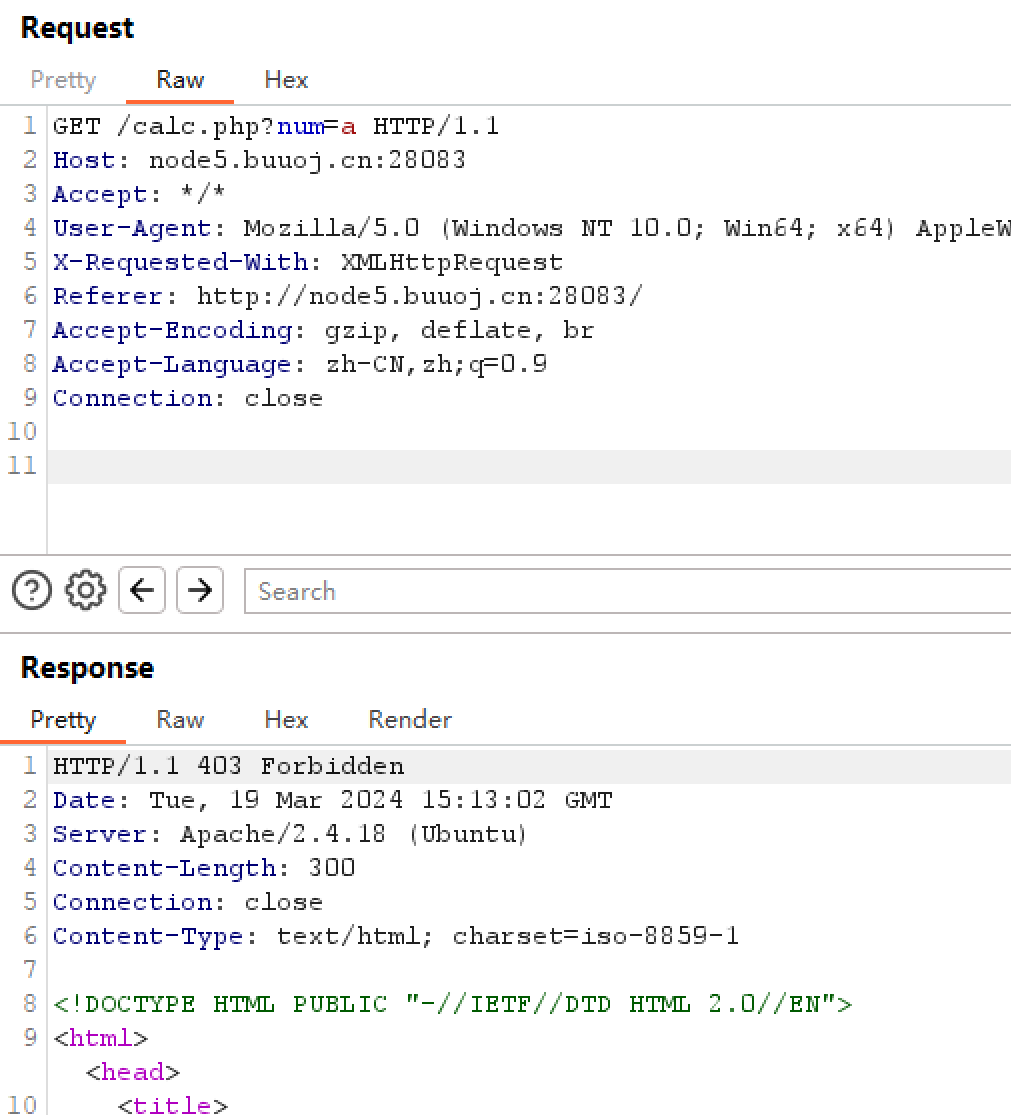Image resolution: width=1011 pixels, height=1115 pixels.
Task: Click the Date response header line
Action: (333, 800)
